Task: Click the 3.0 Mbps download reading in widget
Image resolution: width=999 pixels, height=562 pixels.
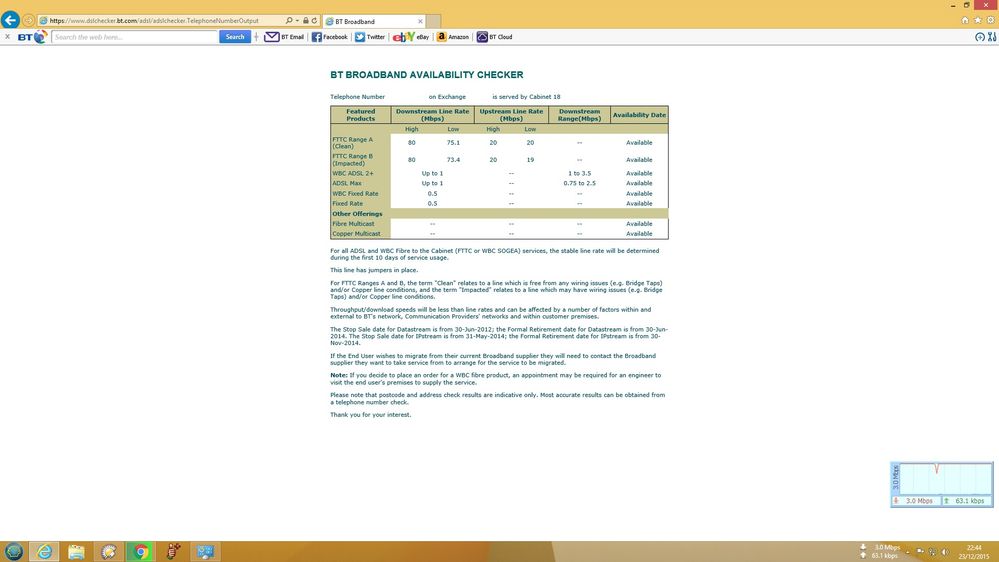Action: coord(915,501)
